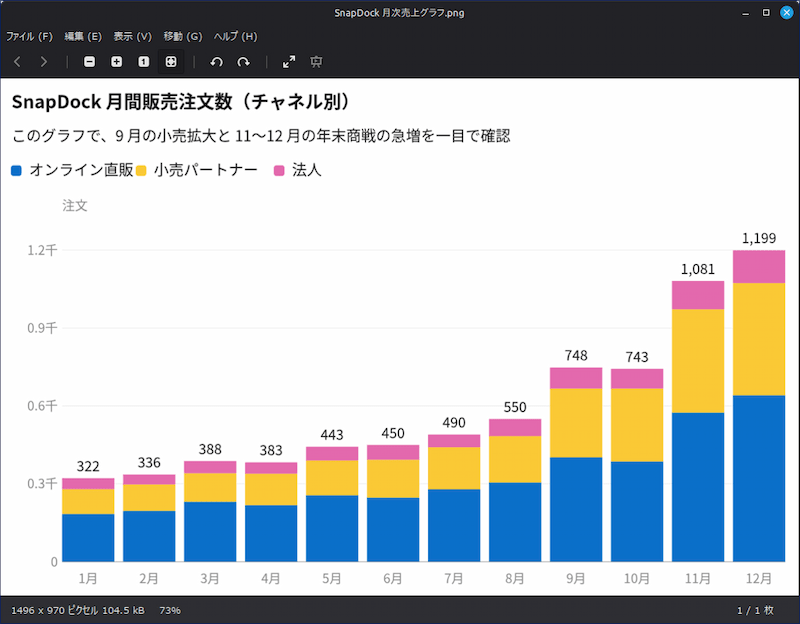Close the image viewer window

coord(787,13)
